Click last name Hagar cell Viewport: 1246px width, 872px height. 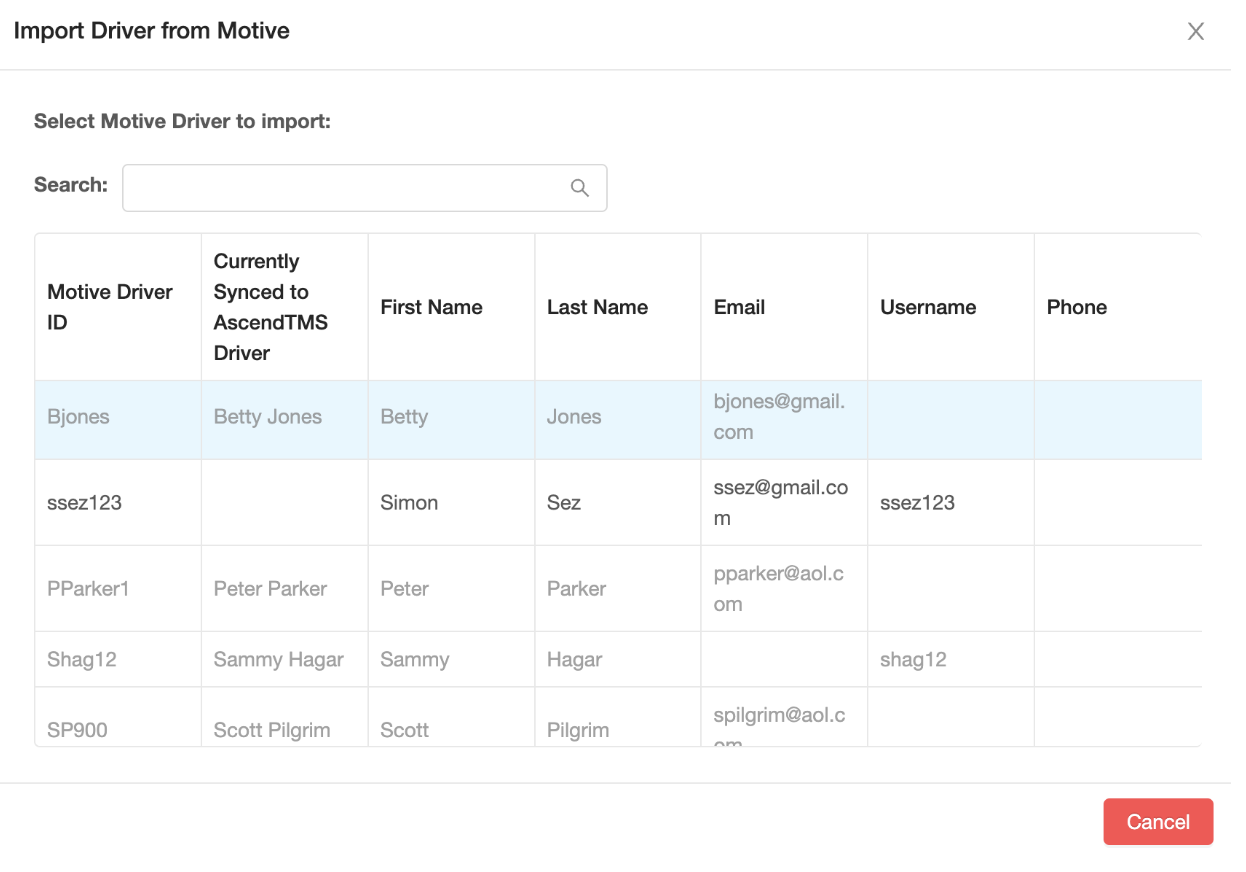click(x=618, y=660)
